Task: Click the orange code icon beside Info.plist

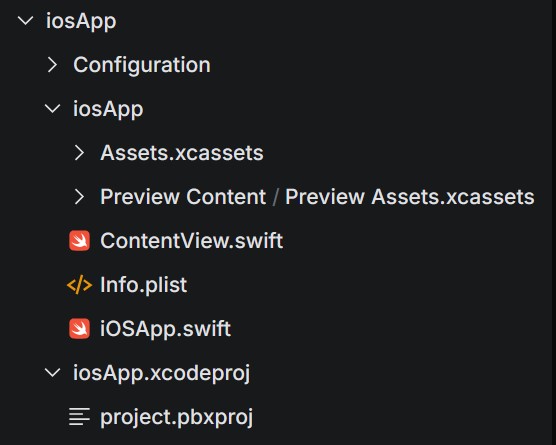Action: click(x=79, y=285)
